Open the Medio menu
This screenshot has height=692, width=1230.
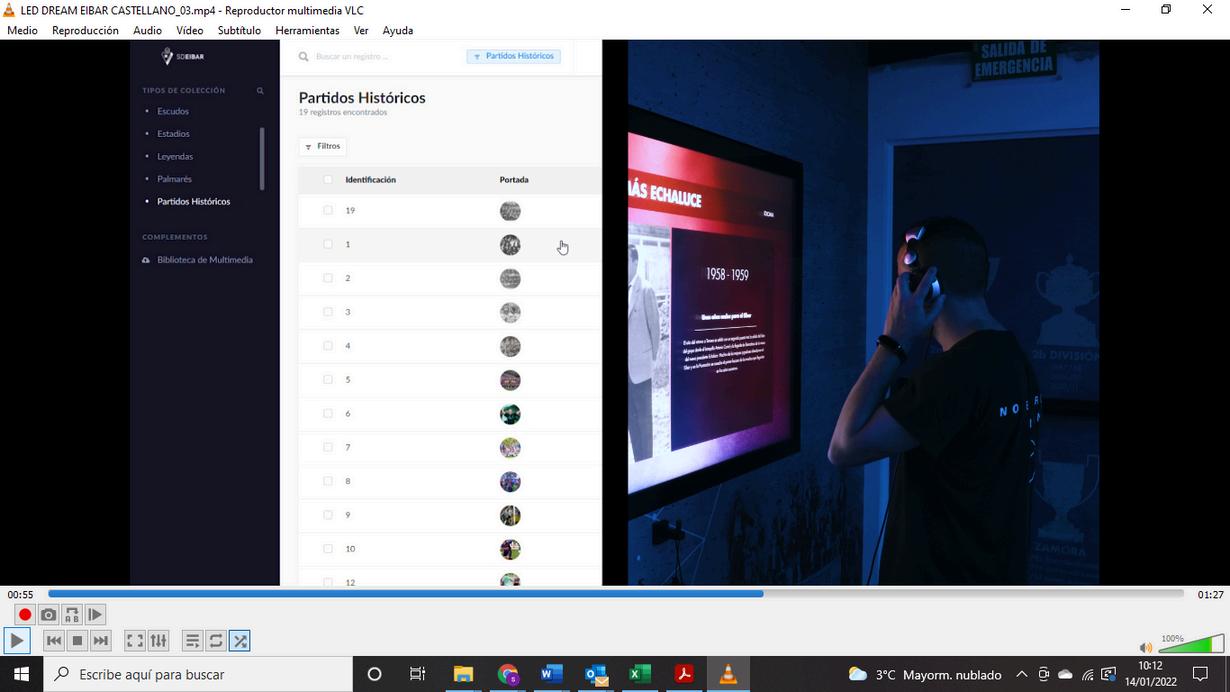[x=22, y=30]
